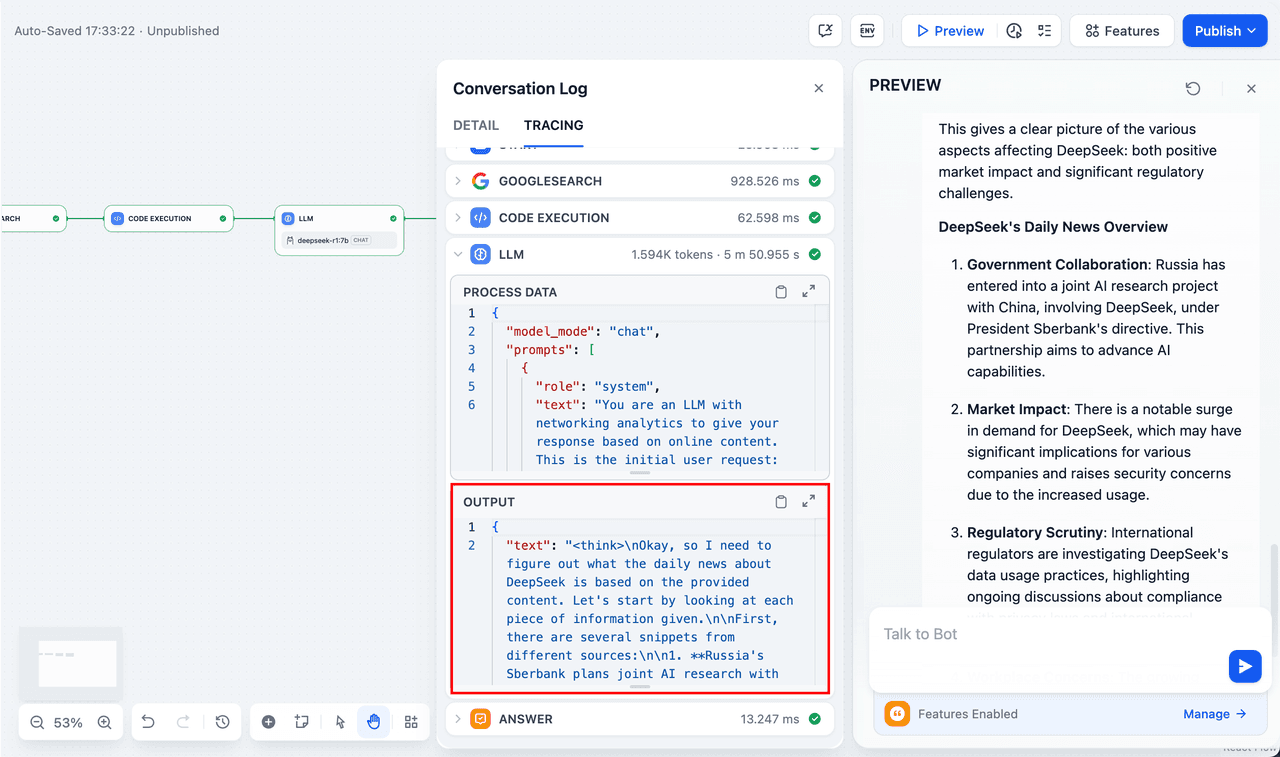
Task: Open the Manage features link
Action: pyautogui.click(x=1214, y=714)
